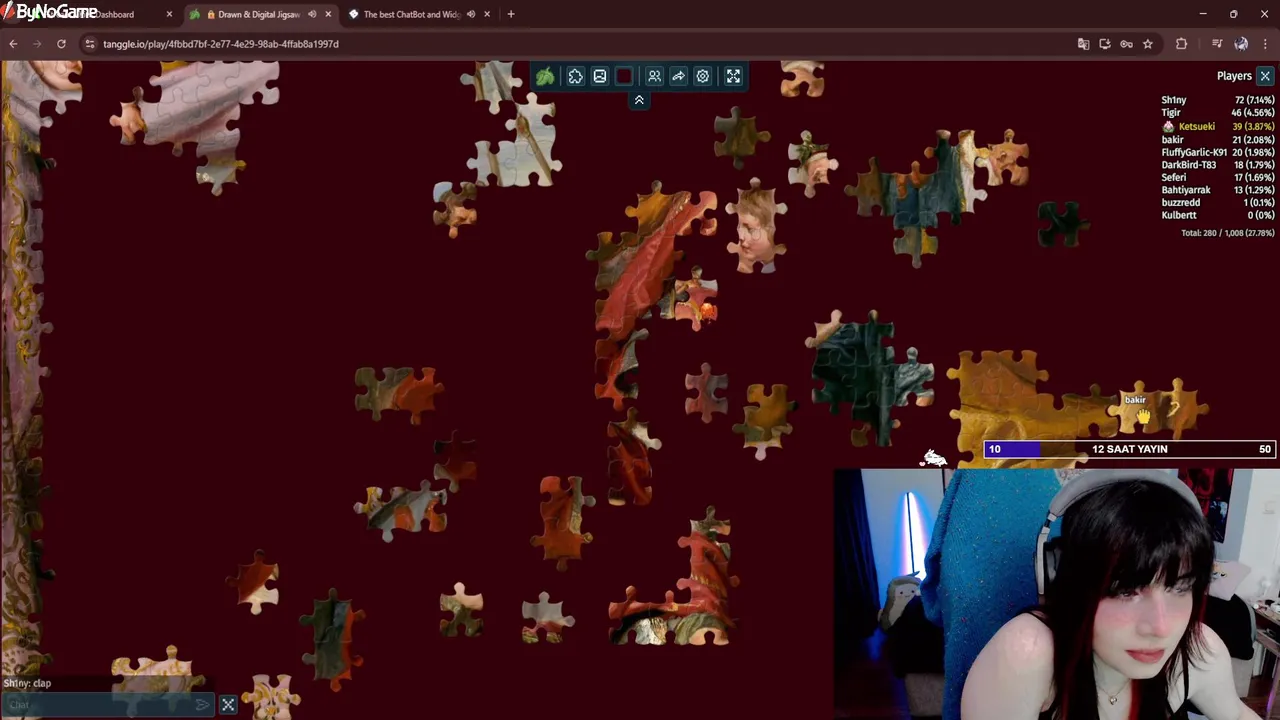Mute the Drawn & Digital Jigsaw tab
Viewport: 1280px width, 720px height.
pos(312,14)
